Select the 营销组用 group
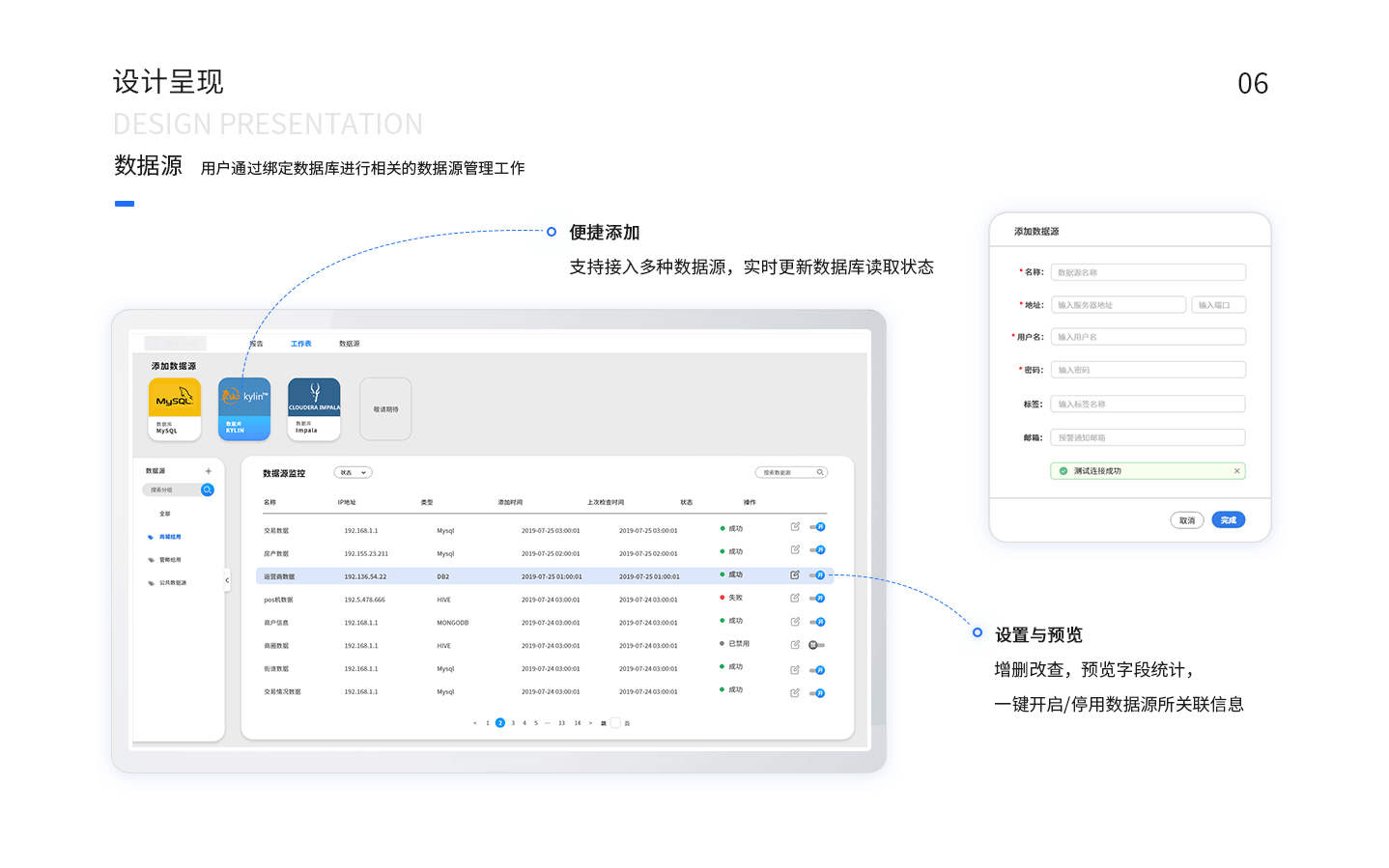This screenshot has height=868, width=1389. point(170,560)
